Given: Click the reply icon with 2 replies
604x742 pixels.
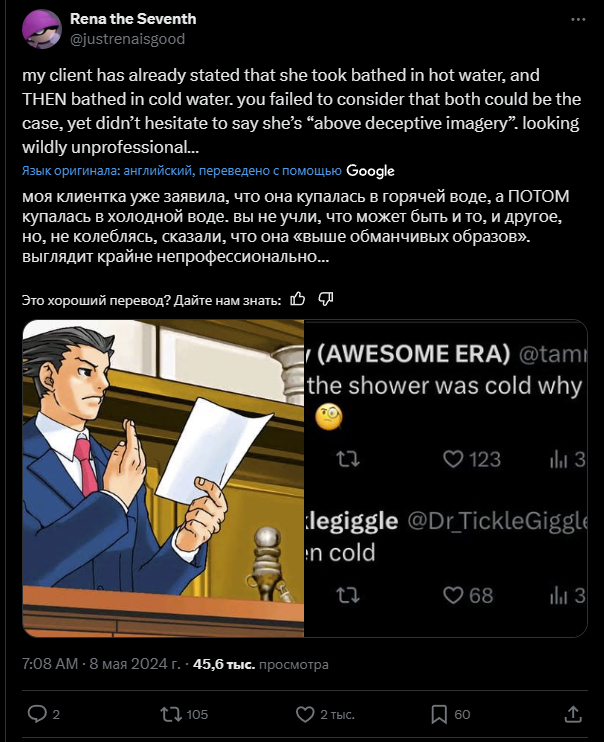Looking at the screenshot, I should point(37,714).
